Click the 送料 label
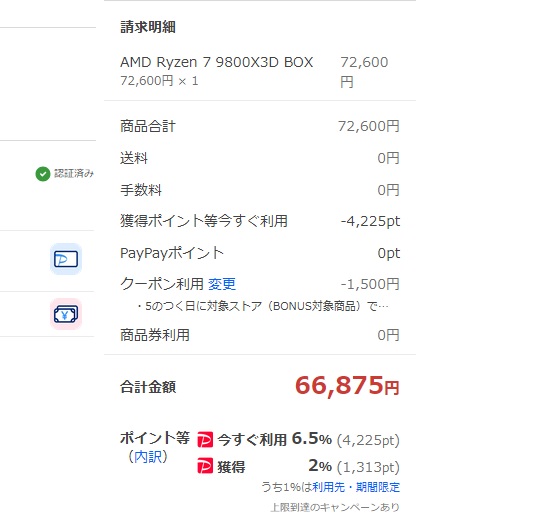 134,158
